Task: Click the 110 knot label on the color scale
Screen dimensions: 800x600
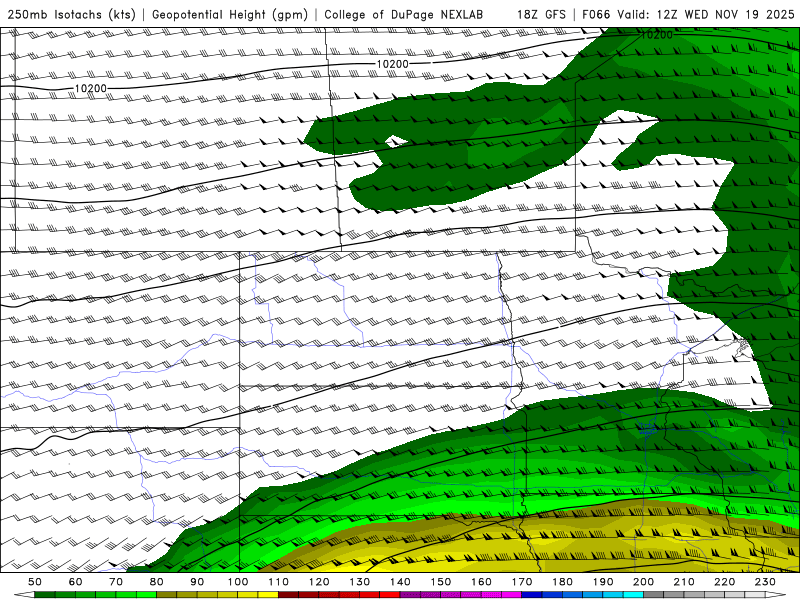Action: pos(279,582)
